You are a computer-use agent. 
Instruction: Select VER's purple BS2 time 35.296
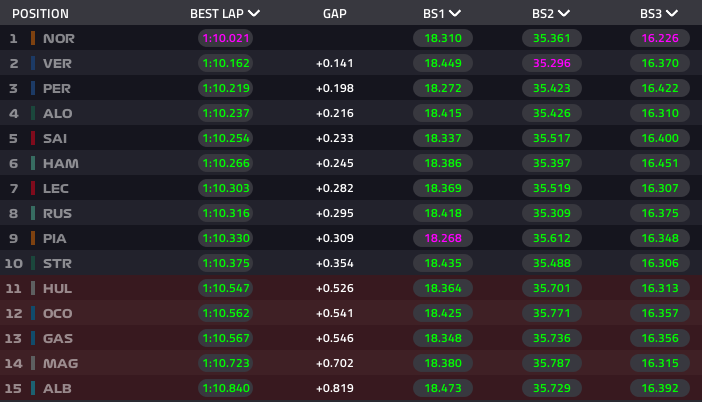pyautogui.click(x=552, y=63)
